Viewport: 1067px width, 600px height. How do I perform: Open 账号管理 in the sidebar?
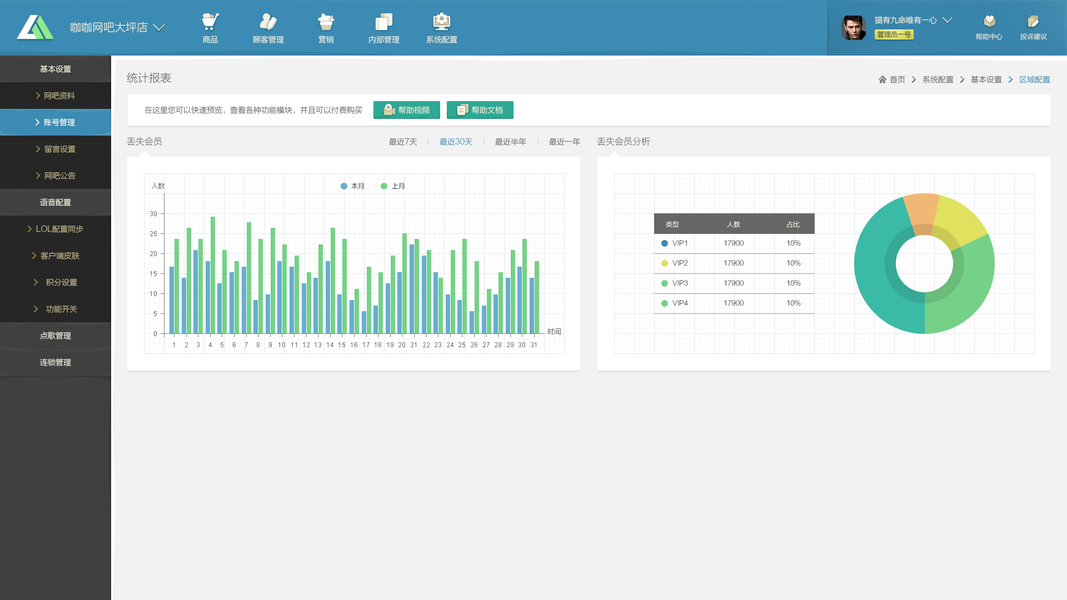[x=55, y=122]
